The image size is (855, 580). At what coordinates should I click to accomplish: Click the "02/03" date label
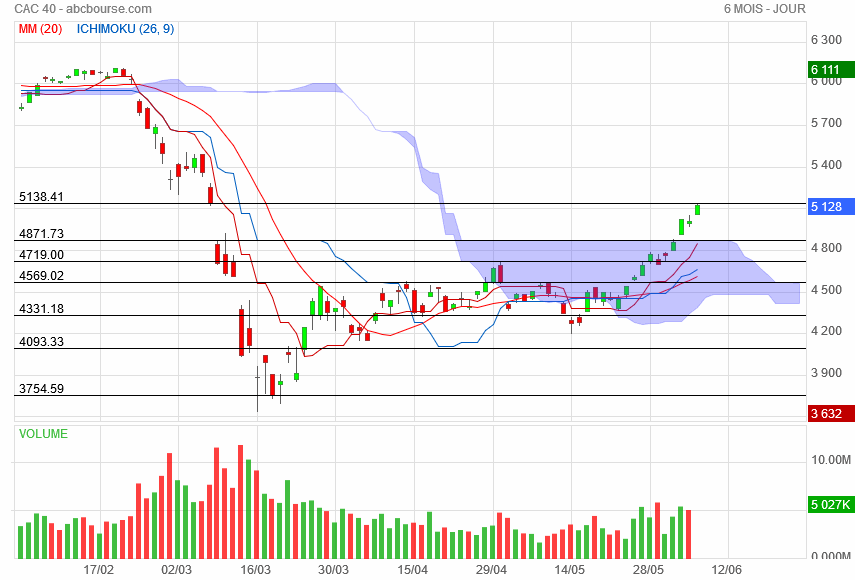pos(177,570)
